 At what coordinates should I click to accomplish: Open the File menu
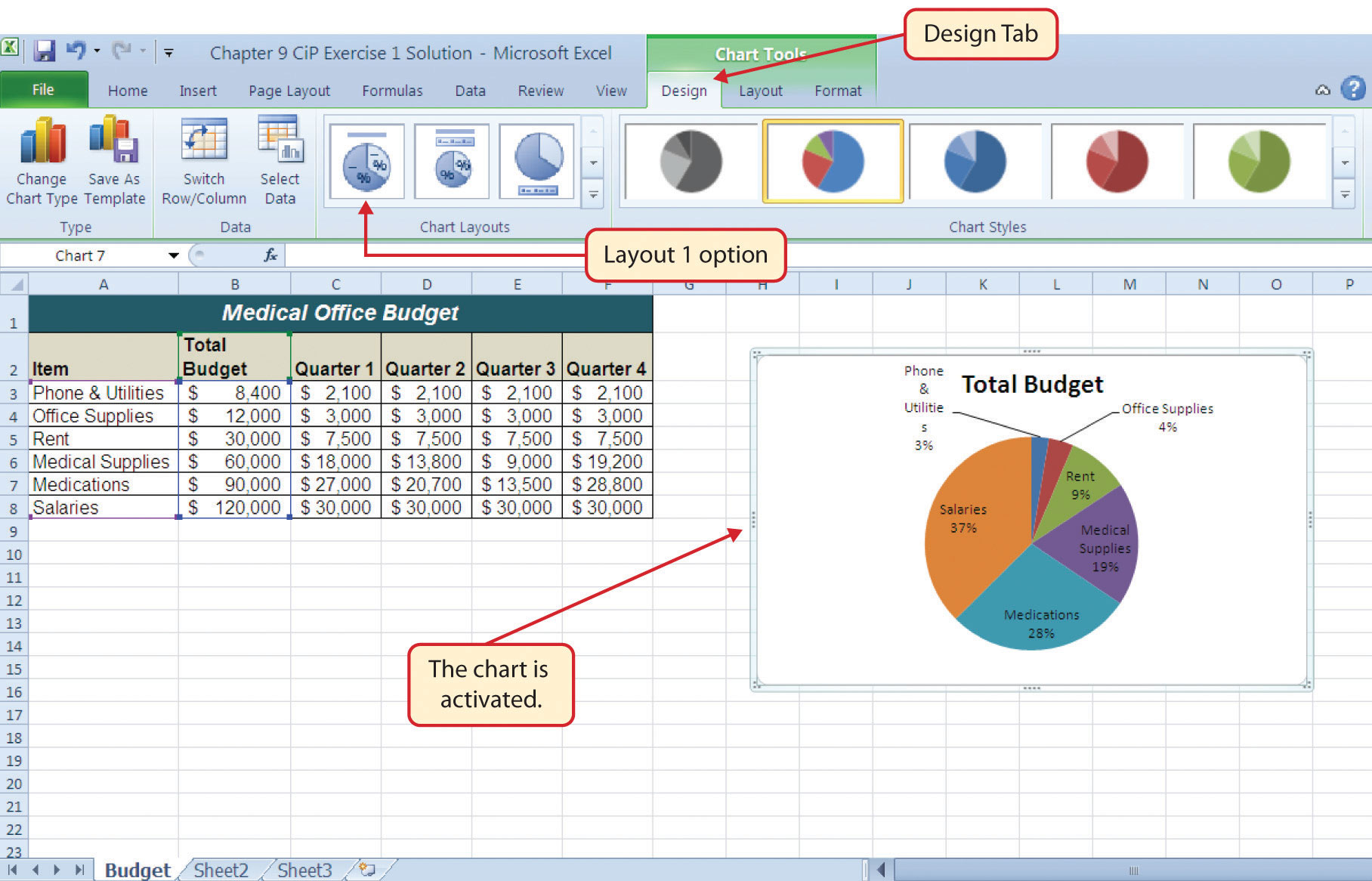point(43,89)
